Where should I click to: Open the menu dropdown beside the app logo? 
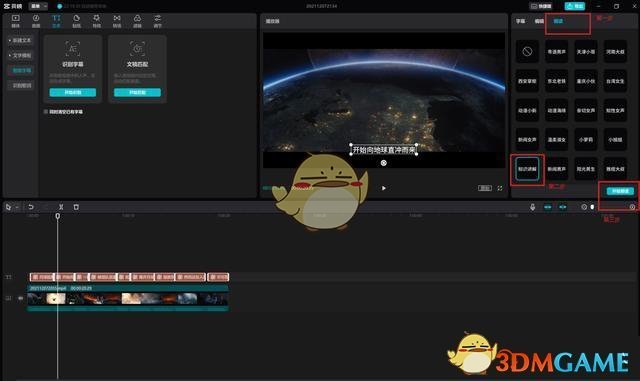[38, 6]
